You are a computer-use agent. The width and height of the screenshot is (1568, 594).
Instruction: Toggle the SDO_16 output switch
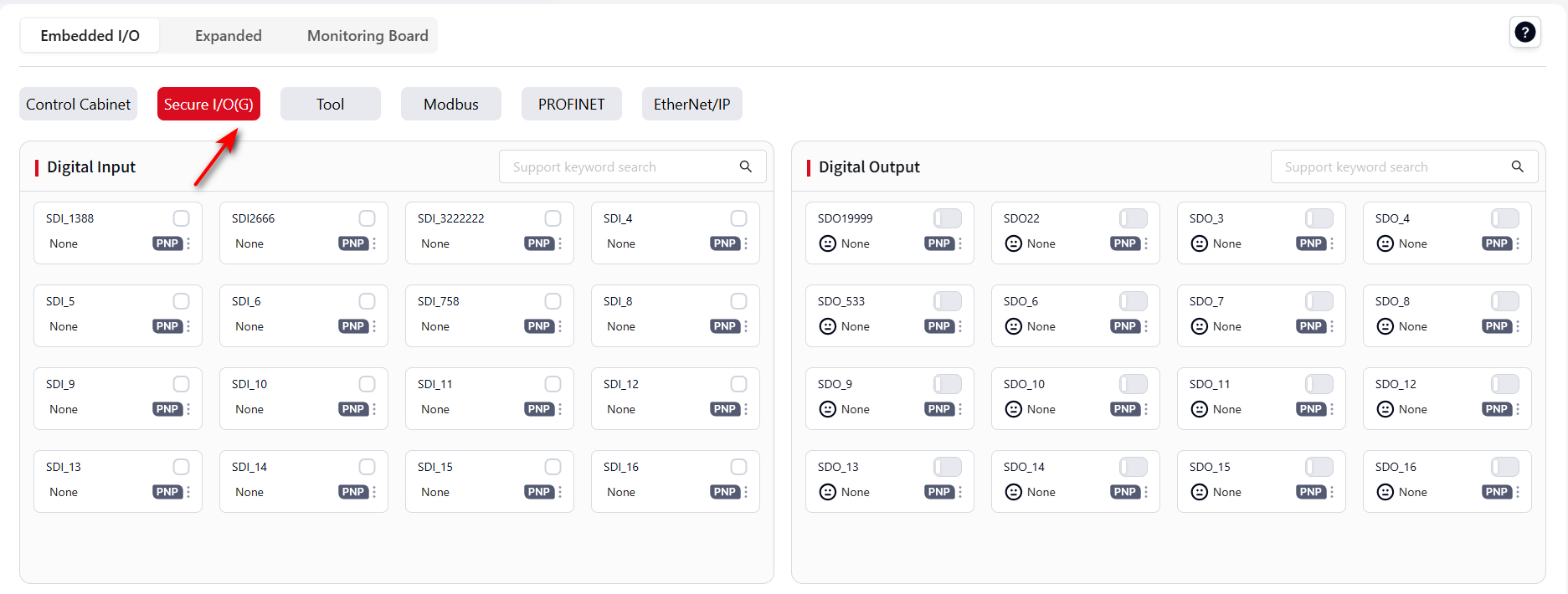[x=1504, y=467]
